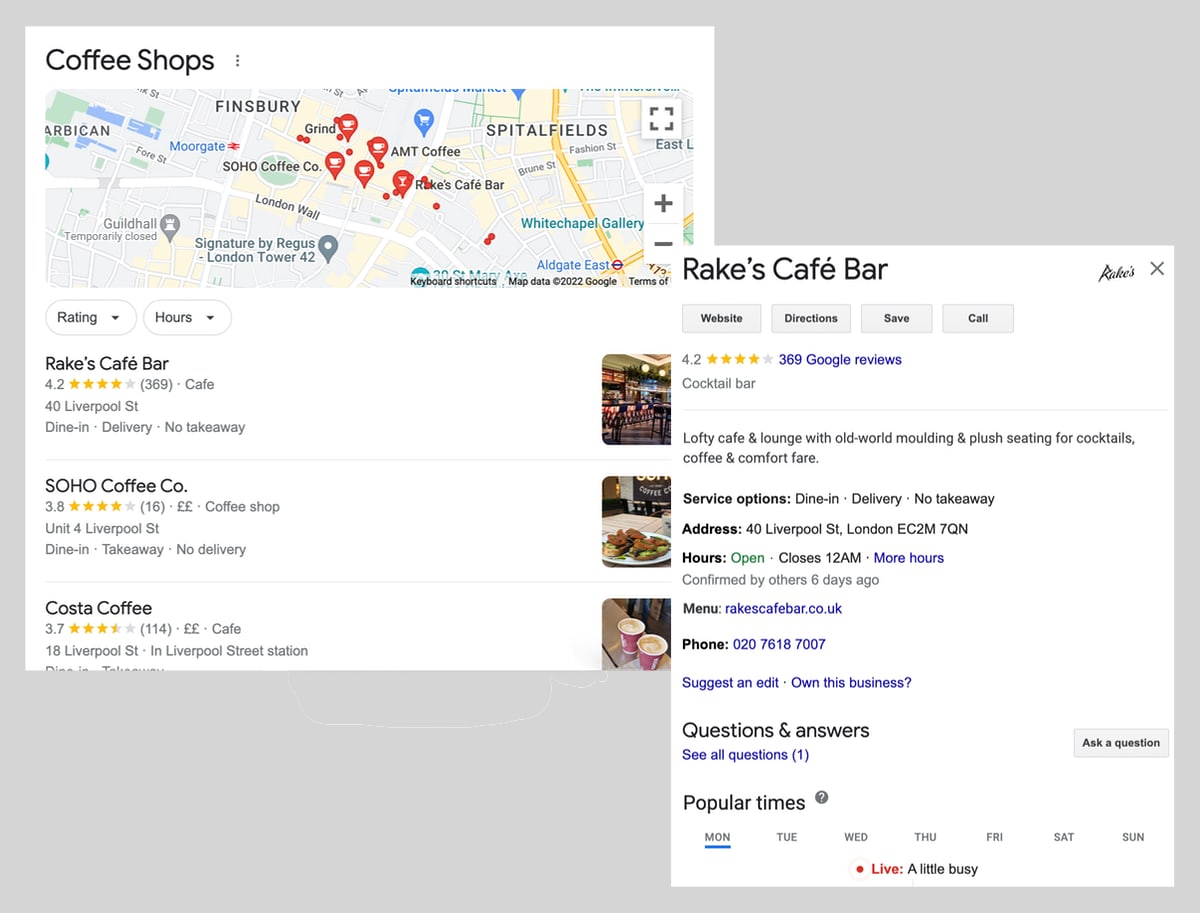Select the Guildhall landmark marker
Viewport: 1200px width, 913px height.
pyautogui.click(x=170, y=226)
